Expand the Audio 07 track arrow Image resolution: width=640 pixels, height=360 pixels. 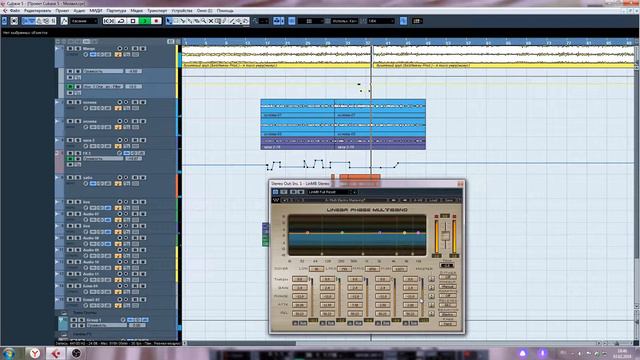pos(57,214)
